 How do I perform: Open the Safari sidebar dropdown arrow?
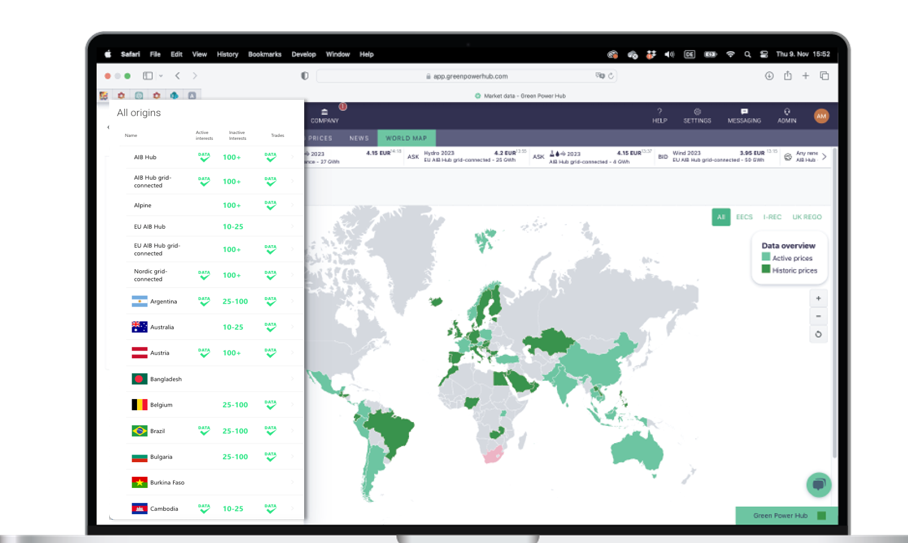[161, 76]
